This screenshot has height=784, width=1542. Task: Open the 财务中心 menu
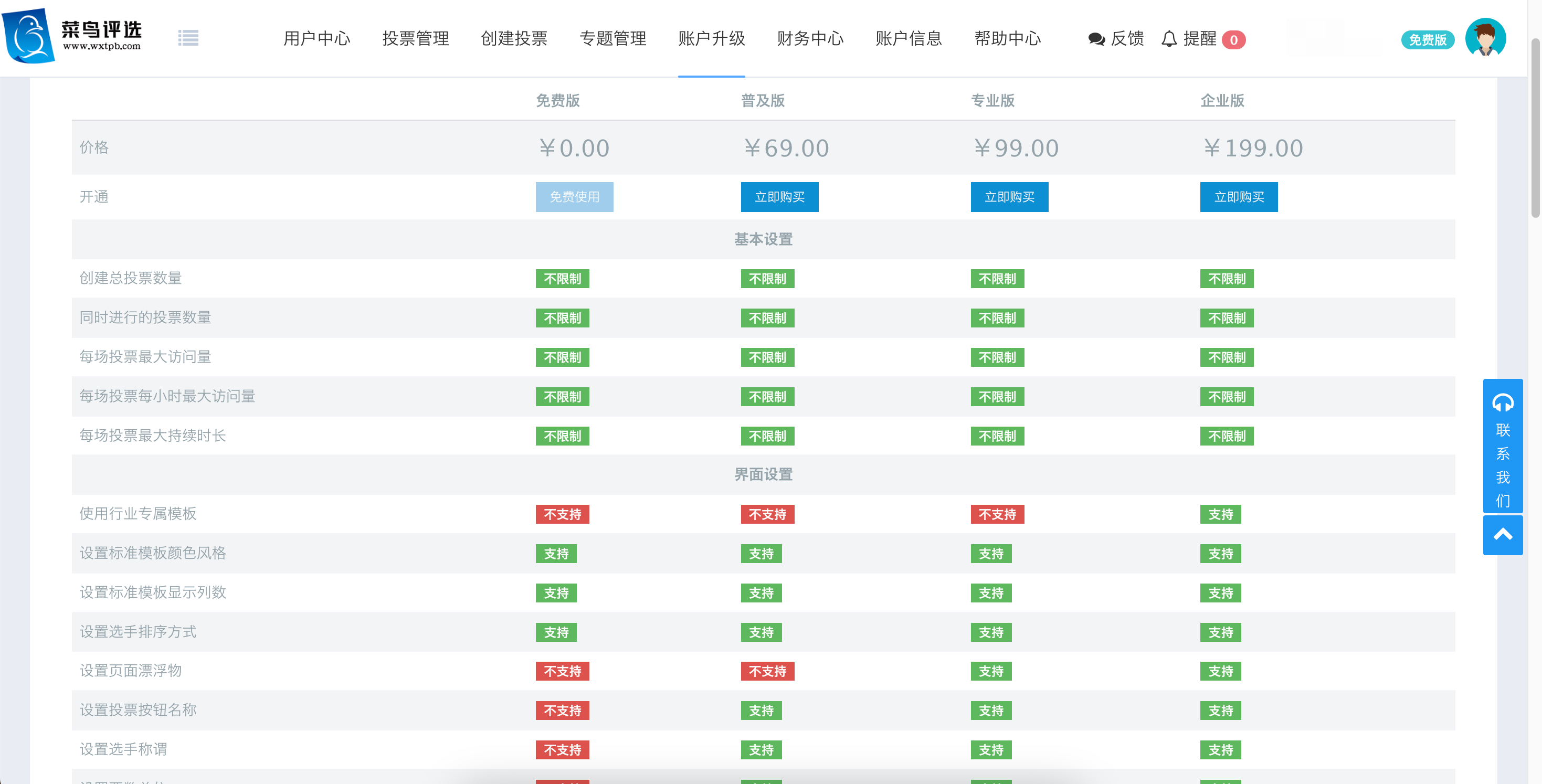pos(810,39)
